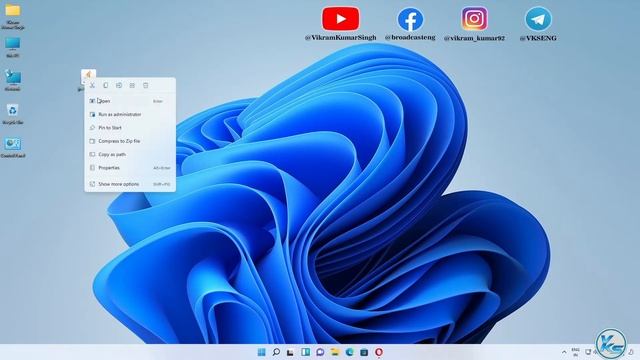Select the This PC desktop icon

(x=13, y=47)
